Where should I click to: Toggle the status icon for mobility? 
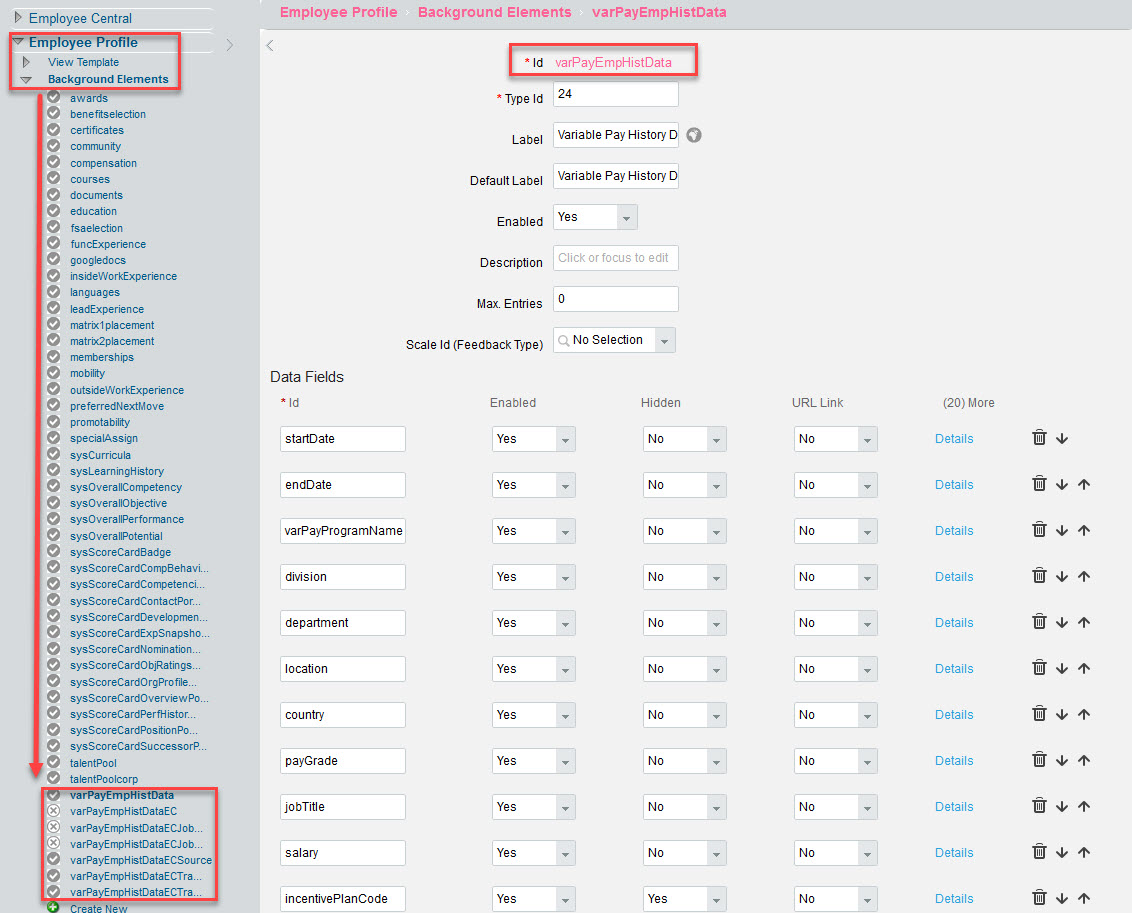tap(53, 372)
